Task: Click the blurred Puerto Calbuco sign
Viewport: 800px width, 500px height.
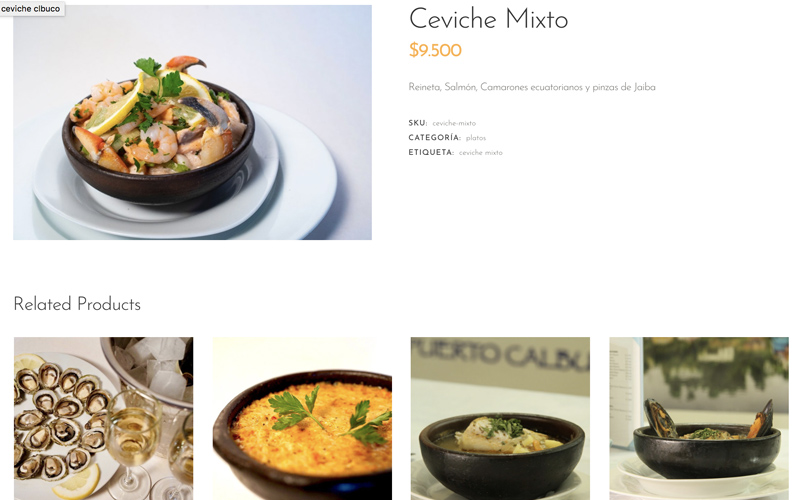Action: (501, 354)
